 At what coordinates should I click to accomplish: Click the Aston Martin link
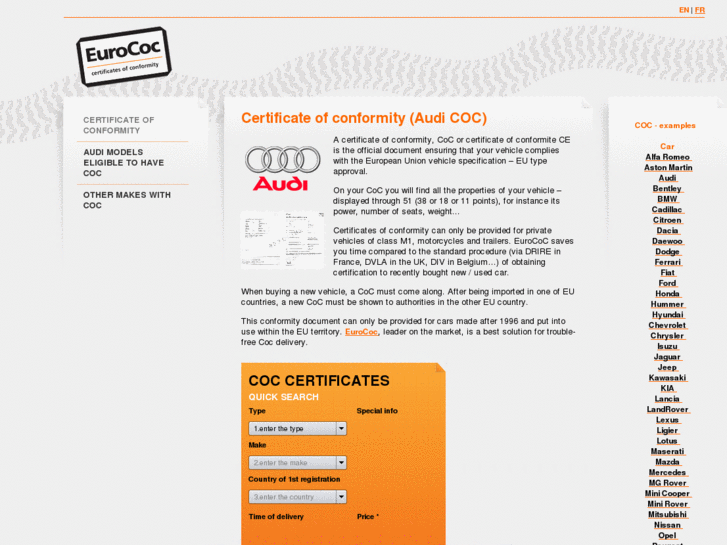point(668,167)
